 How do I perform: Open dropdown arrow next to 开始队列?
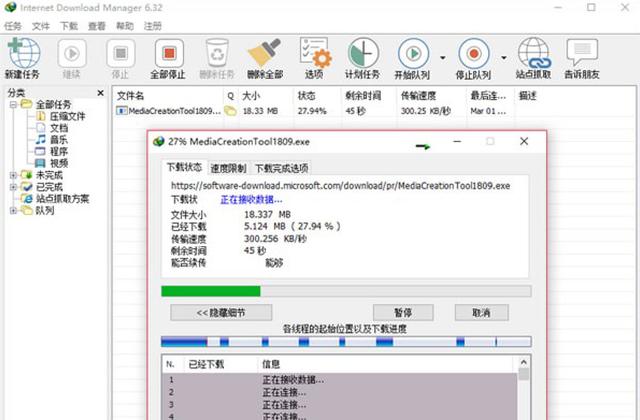pyautogui.click(x=443, y=58)
